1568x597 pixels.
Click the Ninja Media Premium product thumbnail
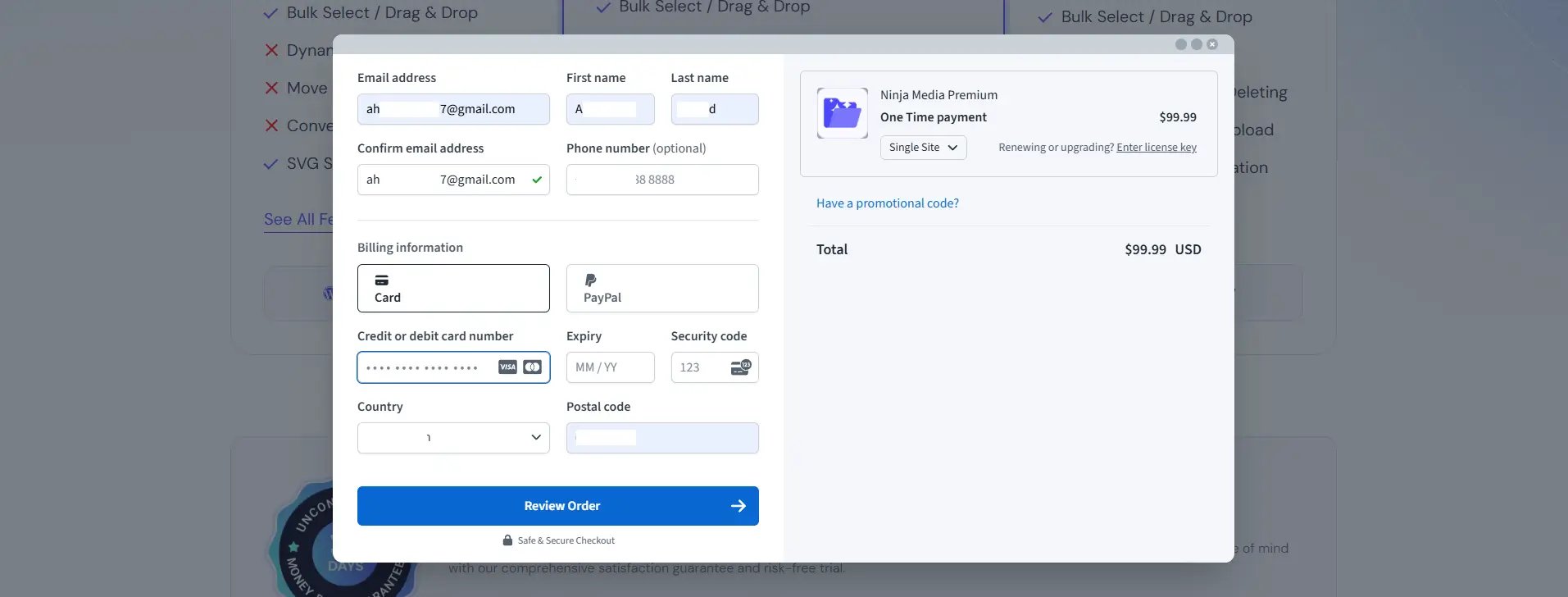(x=843, y=113)
